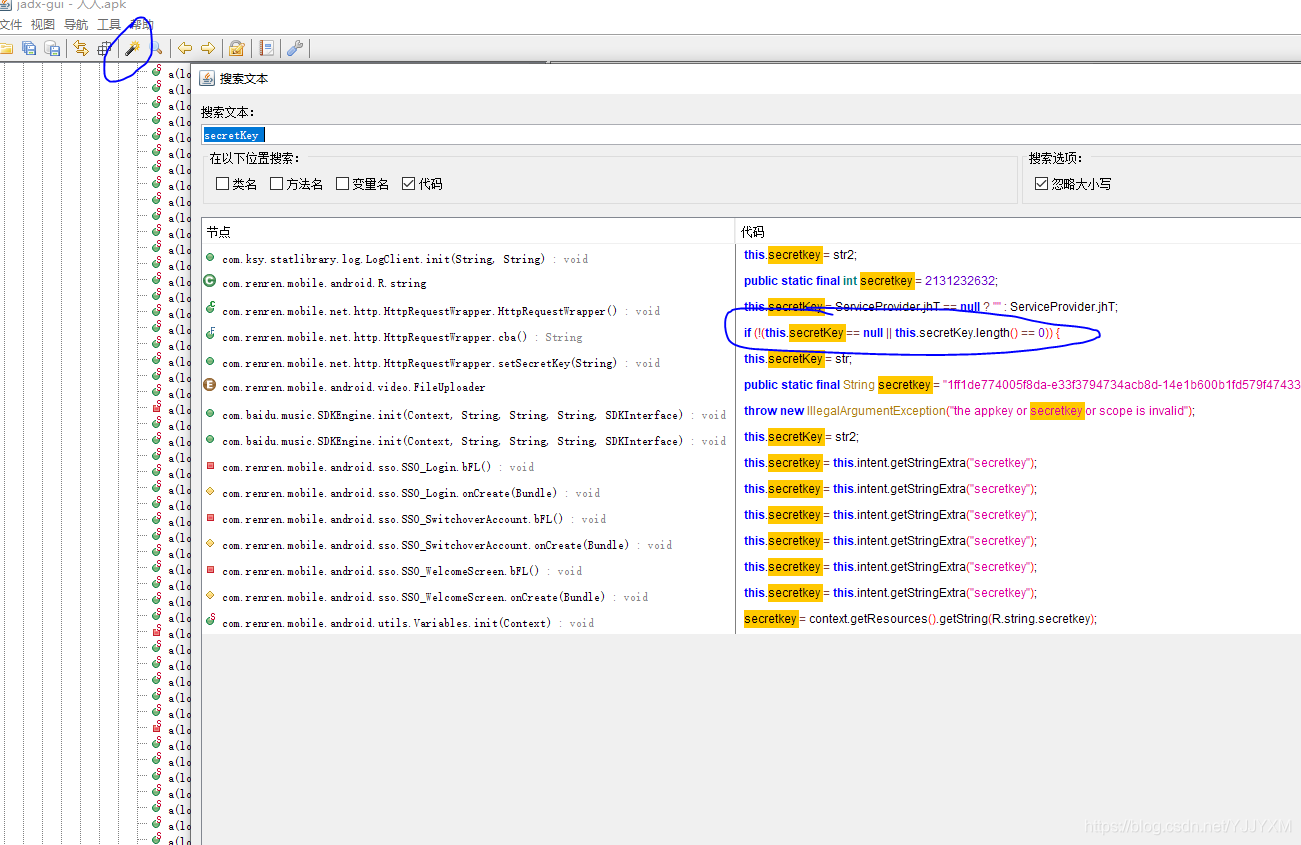Image resolution: width=1301 pixels, height=845 pixels.
Task: Select the SSO_SwitchoverAccount.onCreate(Bundle) result row
Action: [468, 544]
